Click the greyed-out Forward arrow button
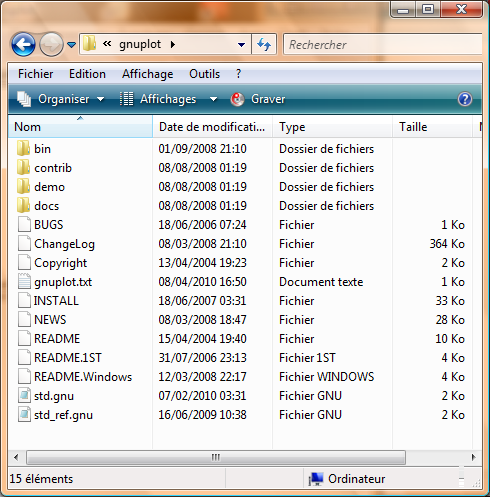 coord(51,44)
